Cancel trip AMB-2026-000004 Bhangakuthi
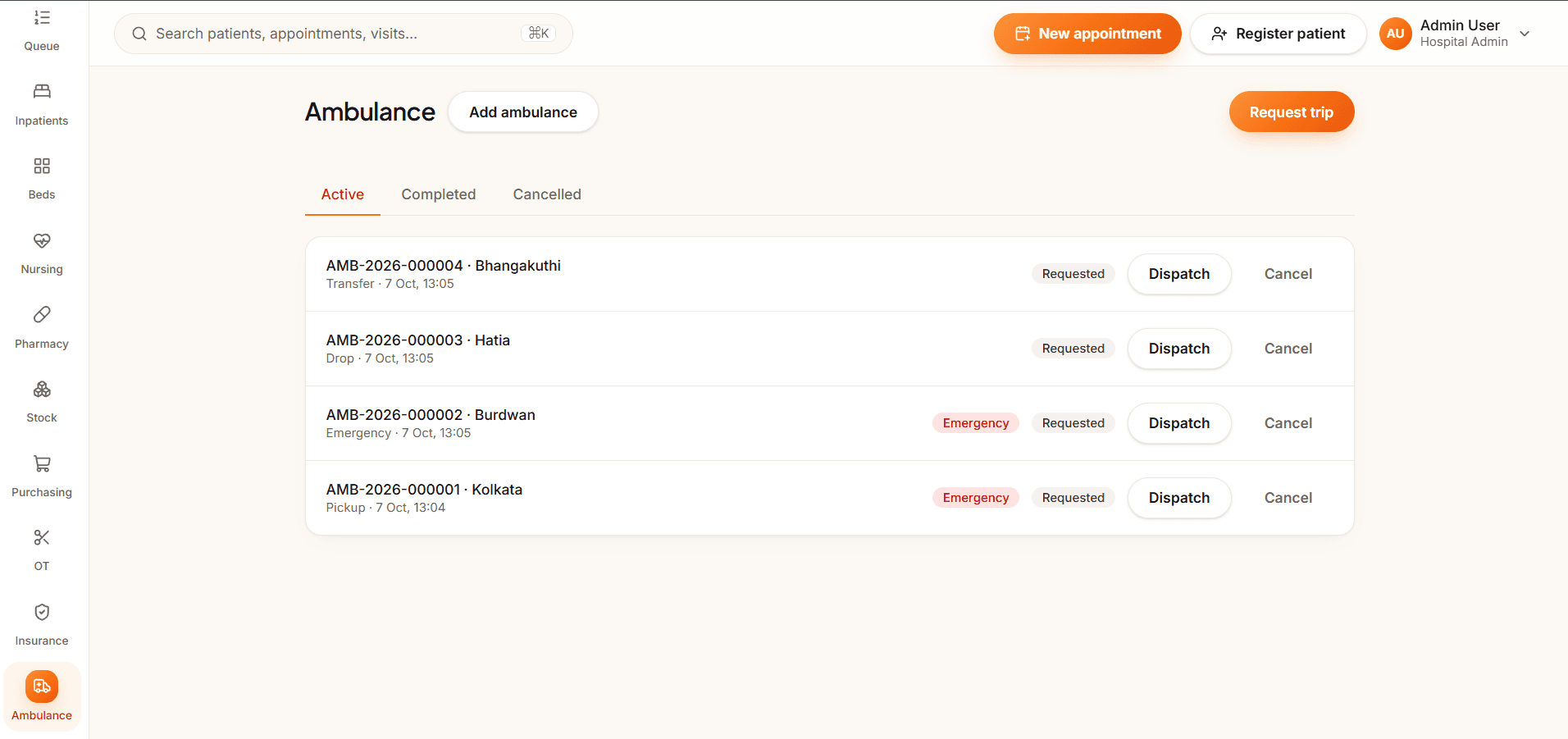The height and width of the screenshot is (739, 1568). point(1288,274)
